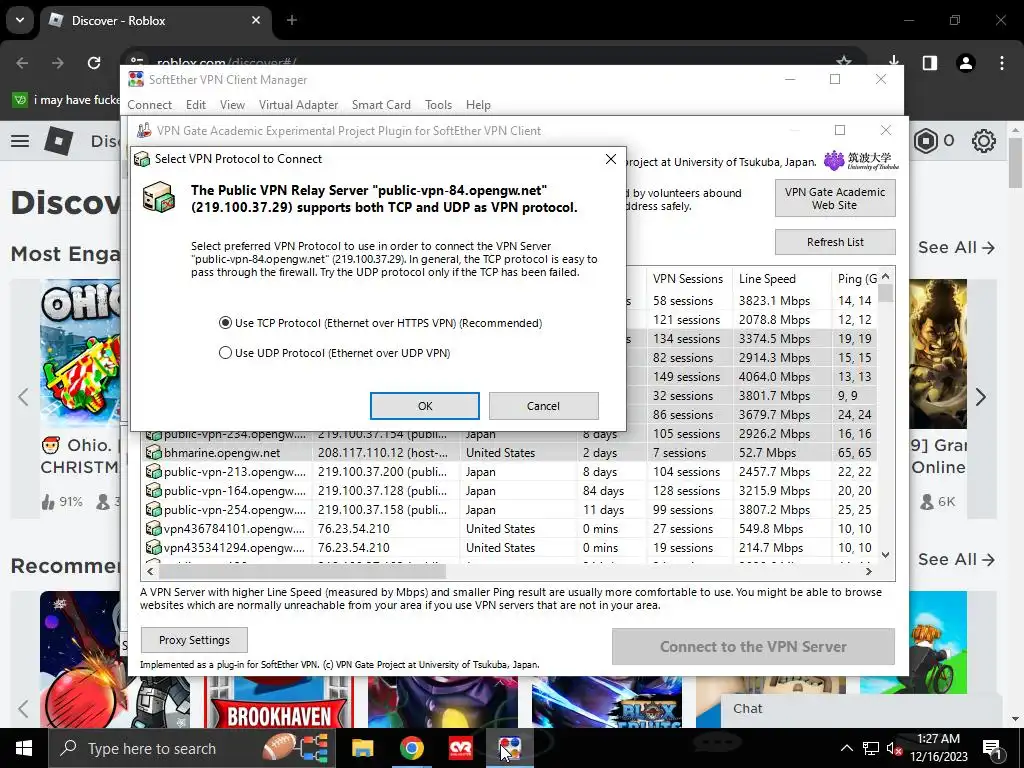Select public-vpn-164.opengw server row
The width and height of the screenshot is (1024, 768).
pos(509,490)
